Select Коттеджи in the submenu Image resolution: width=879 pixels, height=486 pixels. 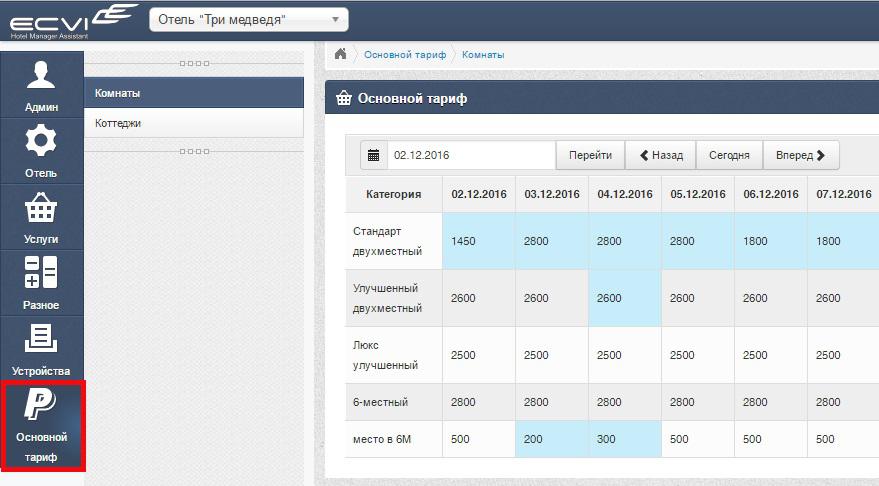tap(193, 123)
